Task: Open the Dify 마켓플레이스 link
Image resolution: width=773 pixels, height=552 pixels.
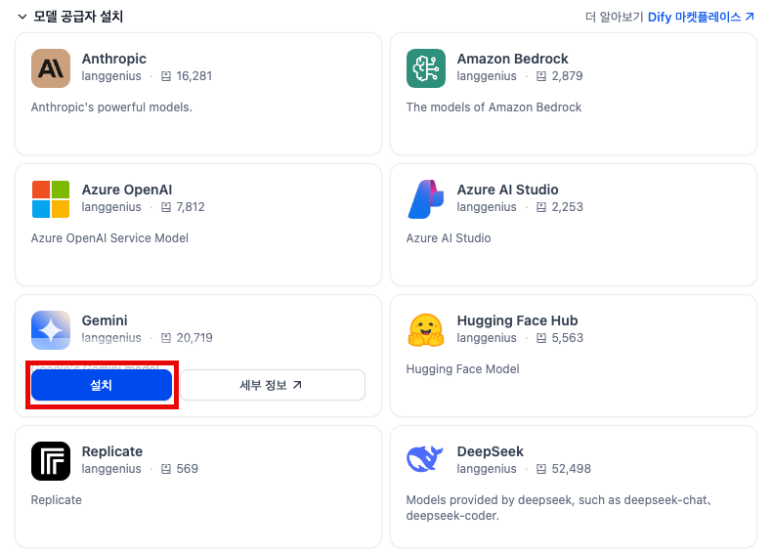Action: 701,17
